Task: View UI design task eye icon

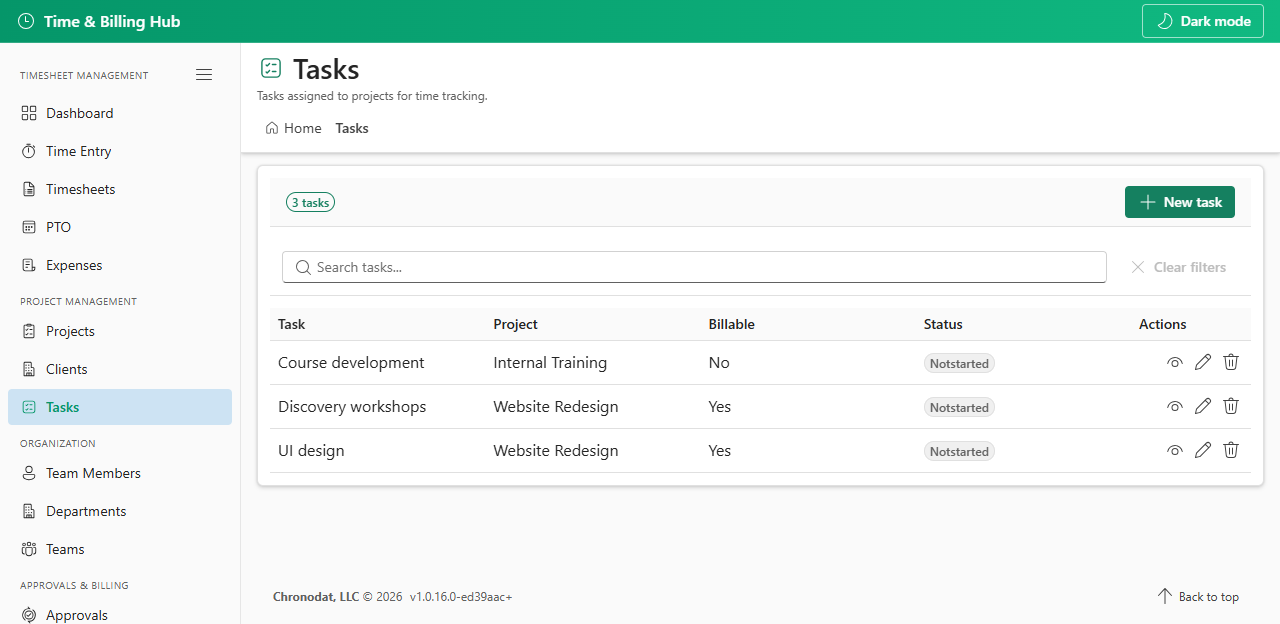Action: (x=1175, y=451)
